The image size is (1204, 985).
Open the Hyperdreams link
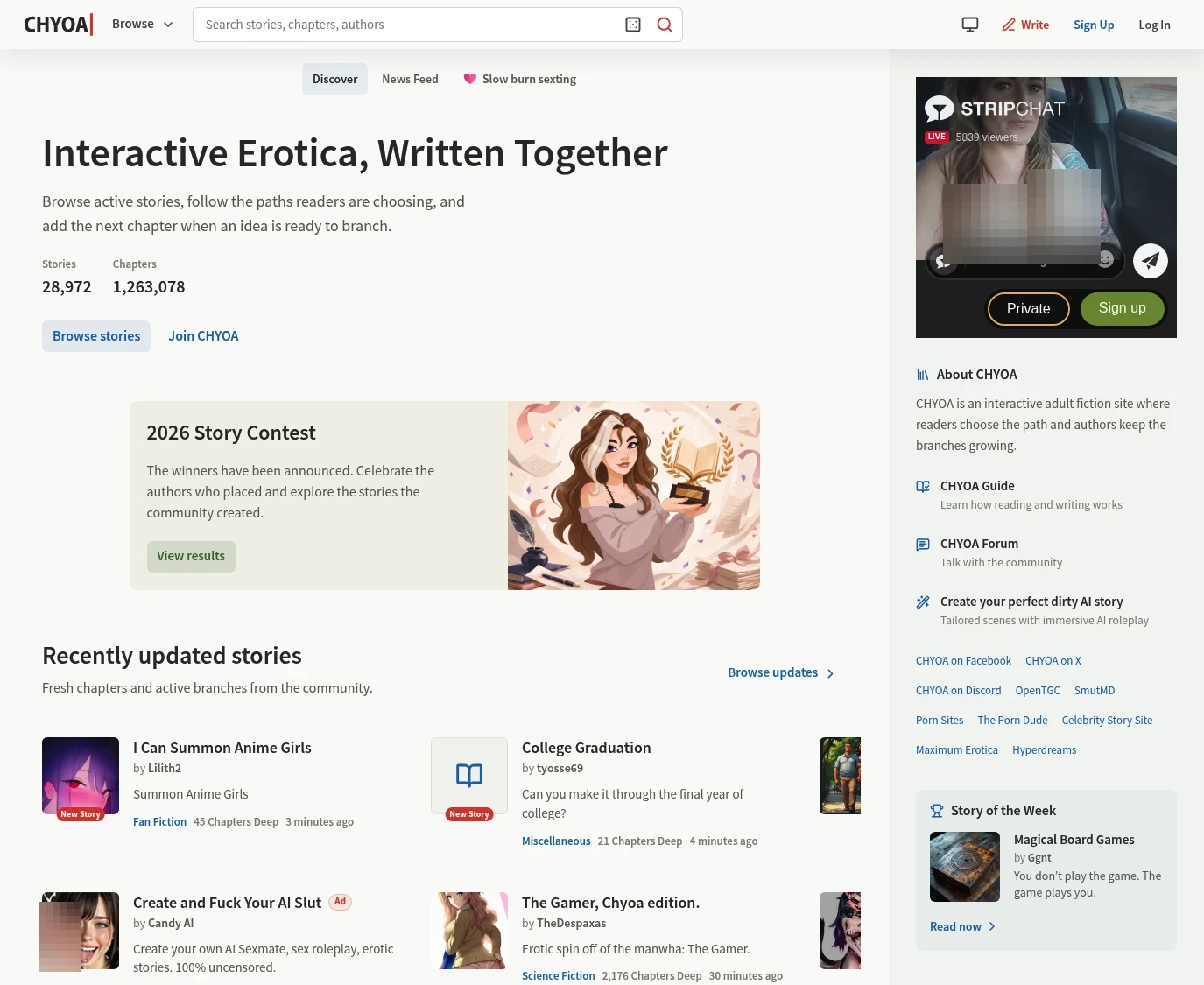click(1045, 750)
